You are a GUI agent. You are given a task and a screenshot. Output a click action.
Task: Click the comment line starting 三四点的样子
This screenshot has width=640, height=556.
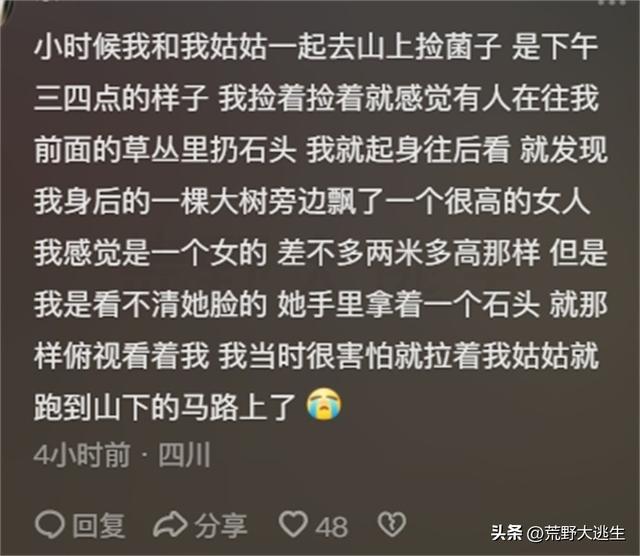pos(316,99)
